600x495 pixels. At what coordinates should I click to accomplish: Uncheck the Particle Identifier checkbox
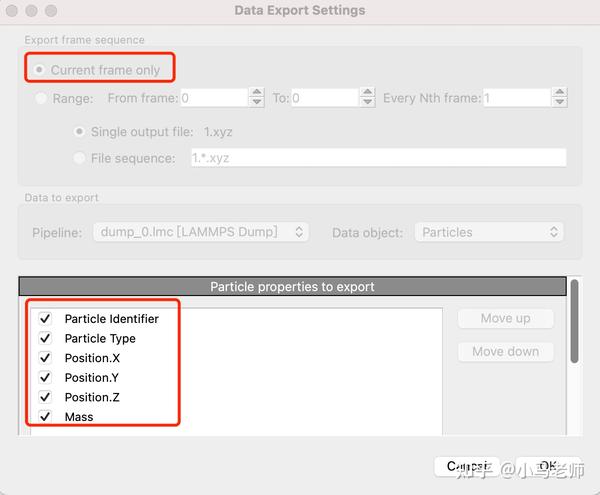tap(45, 319)
